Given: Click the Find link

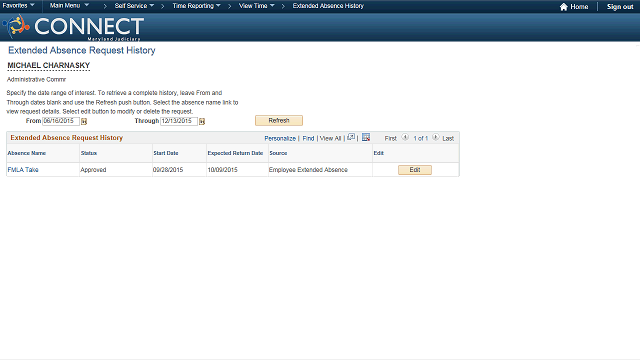Looking at the screenshot, I should (308, 138).
